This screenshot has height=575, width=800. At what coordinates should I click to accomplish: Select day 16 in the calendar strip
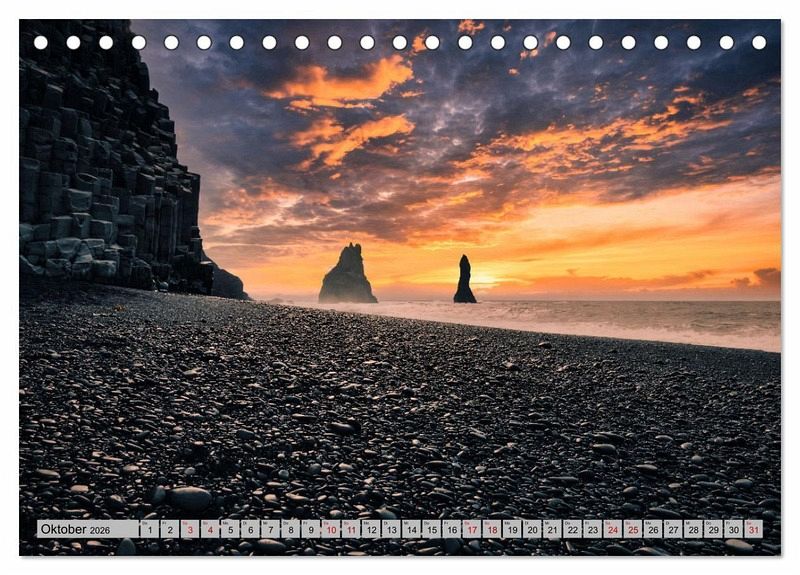pos(452,529)
